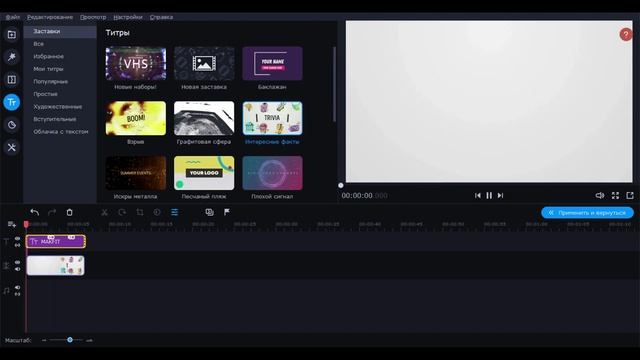This screenshot has height=360, width=640.
Task: Open the Настройки menu
Action: point(128,17)
